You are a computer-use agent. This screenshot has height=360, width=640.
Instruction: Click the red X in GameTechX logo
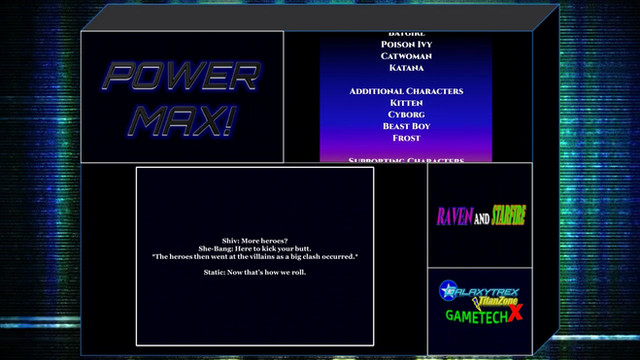pyautogui.click(x=516, y=312)
